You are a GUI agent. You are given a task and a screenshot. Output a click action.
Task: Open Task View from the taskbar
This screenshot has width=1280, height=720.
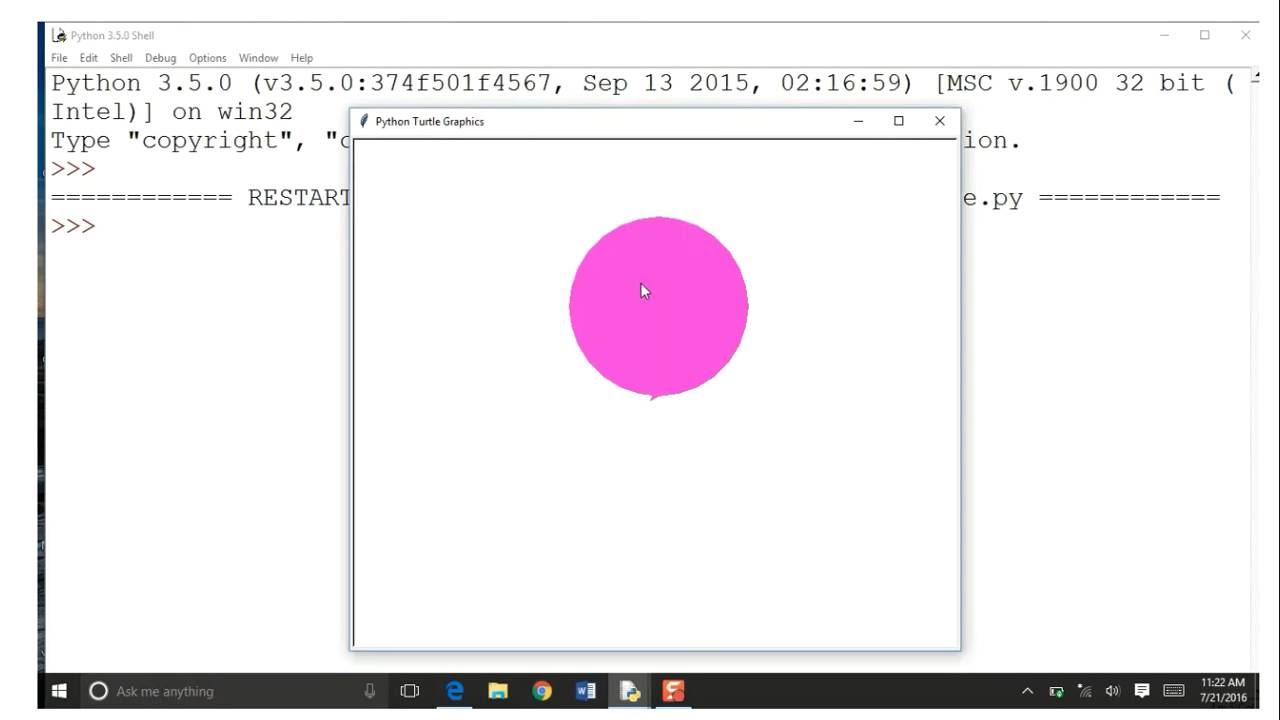(409, 691)
